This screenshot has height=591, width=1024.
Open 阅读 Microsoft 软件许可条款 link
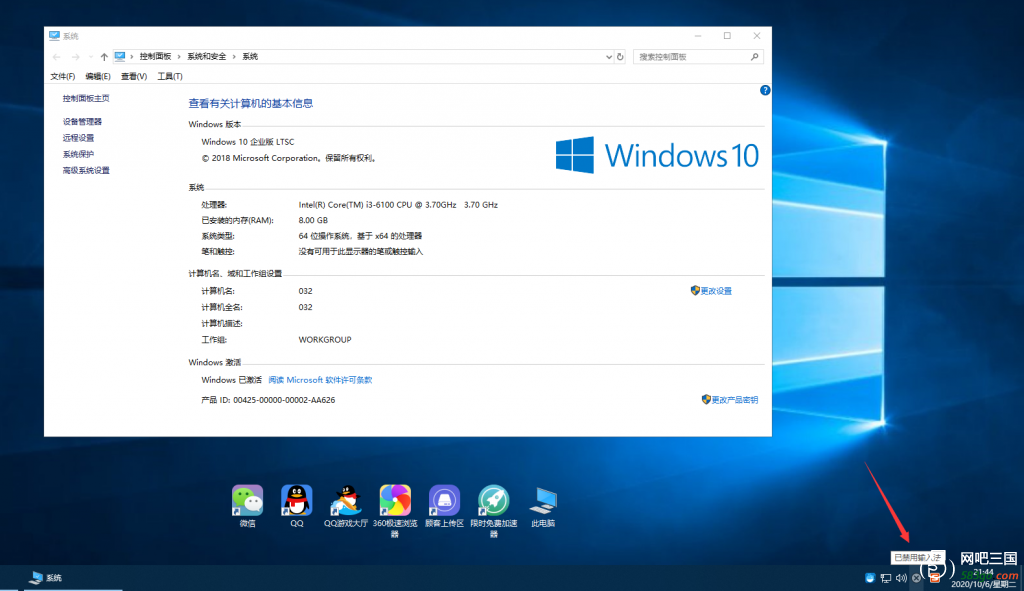[x=320, y=380]
